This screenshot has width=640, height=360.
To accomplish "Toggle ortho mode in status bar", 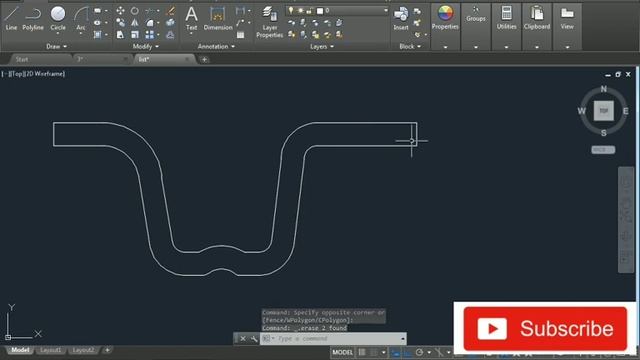I will [x=408, y=353].
